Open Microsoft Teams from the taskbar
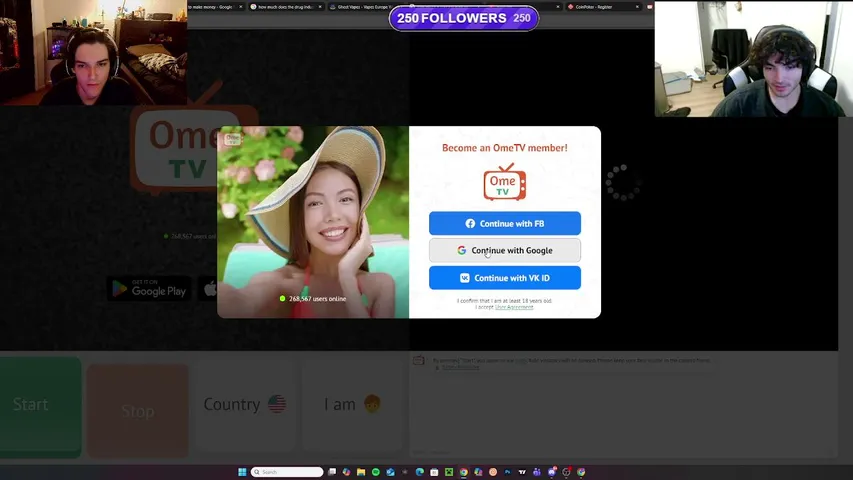 coord(537,472)
